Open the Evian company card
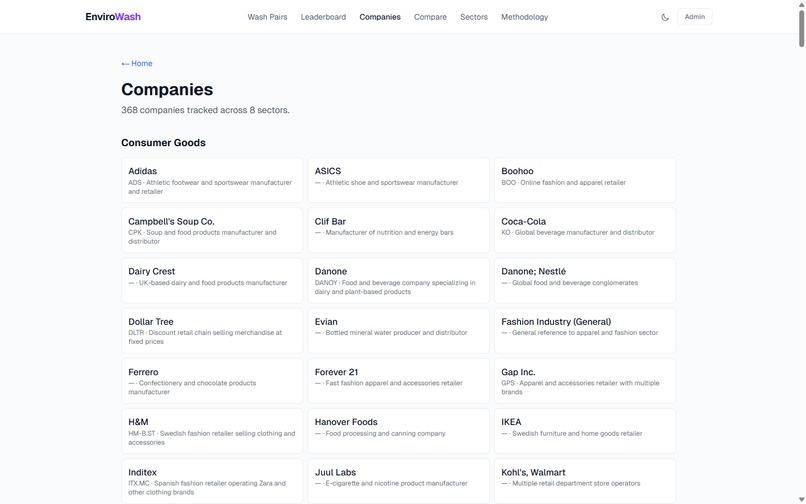This screenshot has height=504, width=806. pos(398,331)
